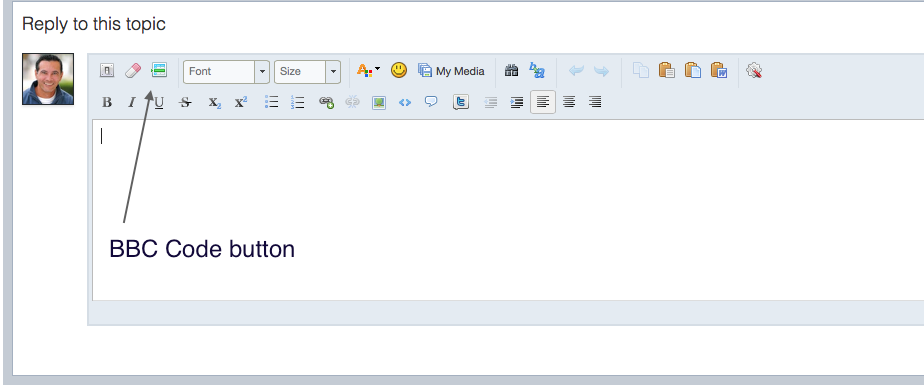Toggle bold formatting

(107, 103)
